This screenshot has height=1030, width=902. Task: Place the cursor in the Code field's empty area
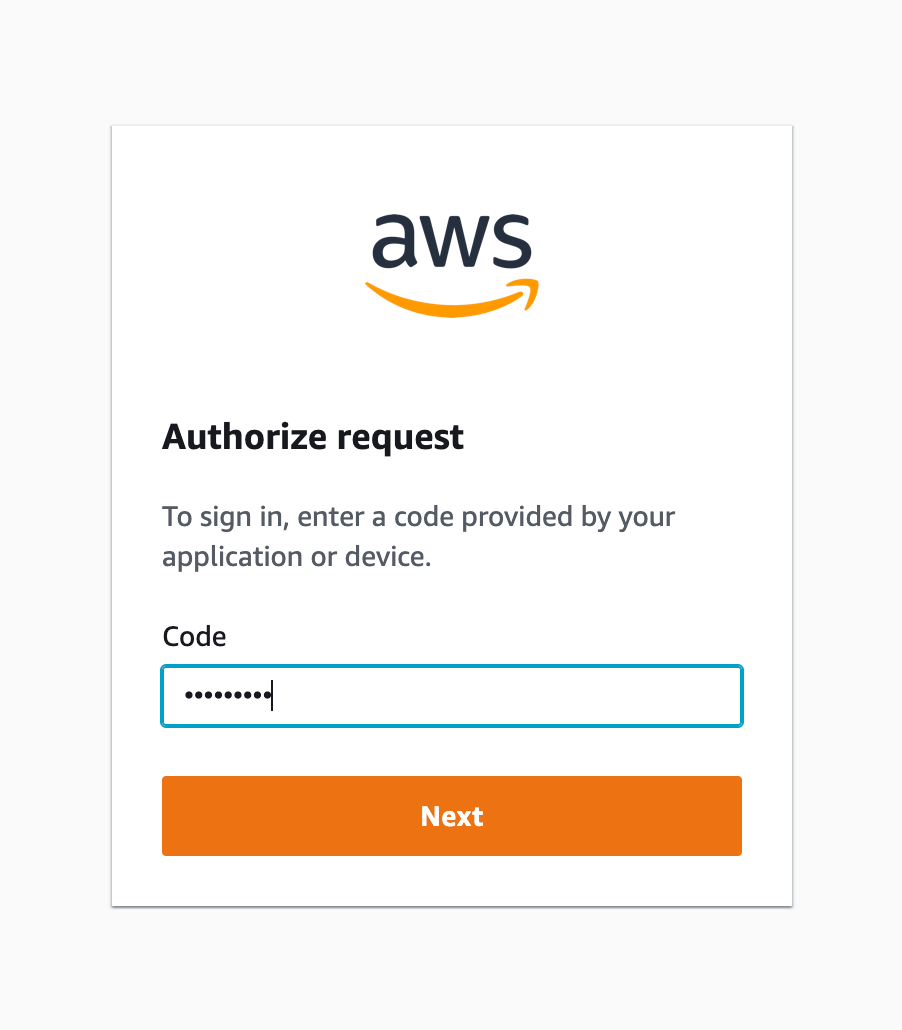506,696
